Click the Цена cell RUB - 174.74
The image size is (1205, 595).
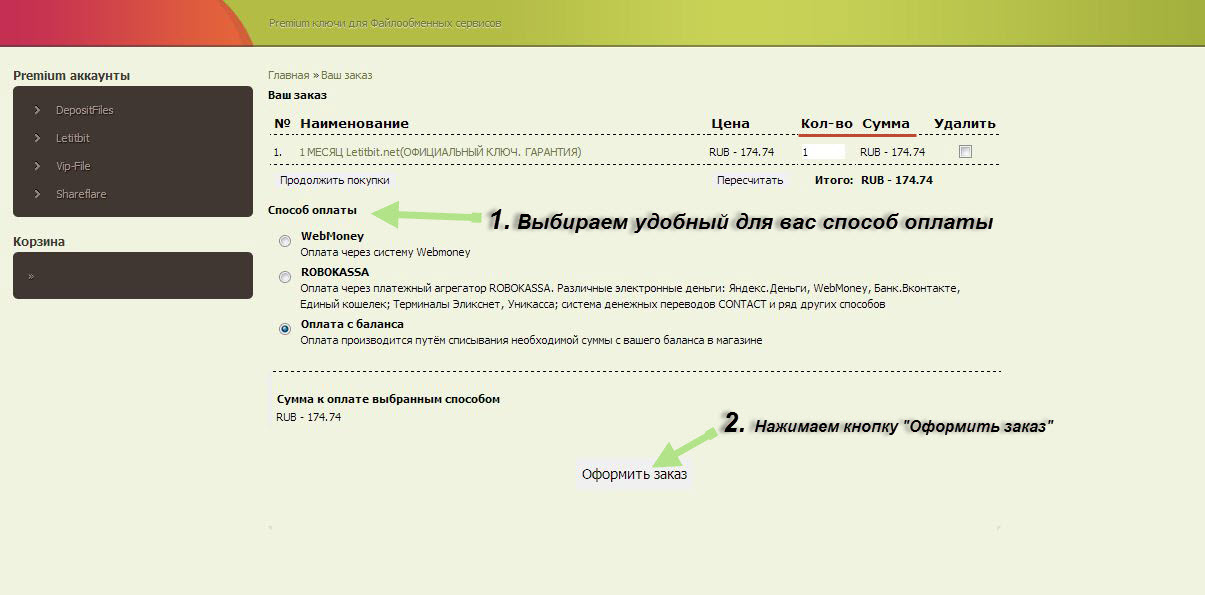[x=741, y=152]
